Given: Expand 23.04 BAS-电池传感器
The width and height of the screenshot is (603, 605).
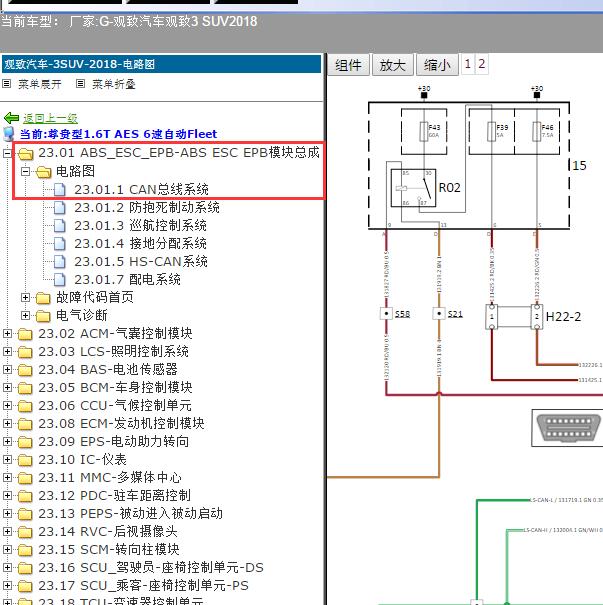Looking at the screenshot, I should click(x=7, y=370).
